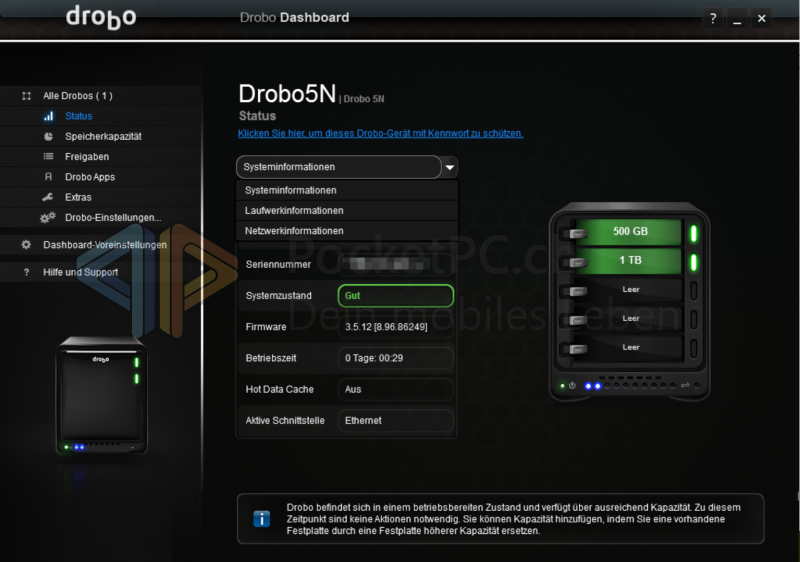Click the Dashboard-Voreinstellungen gear icon

point(27,245)
